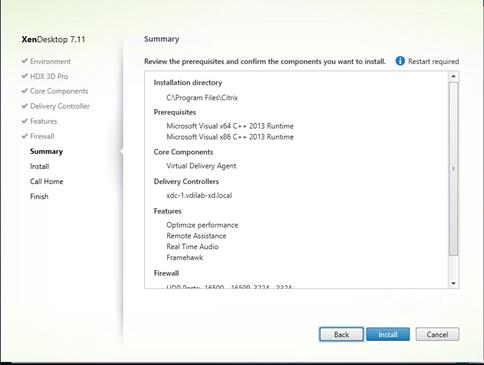Cancel the XenDesktop installation
Viewport: 484px width, 365px height.
(x=437, y=334)
